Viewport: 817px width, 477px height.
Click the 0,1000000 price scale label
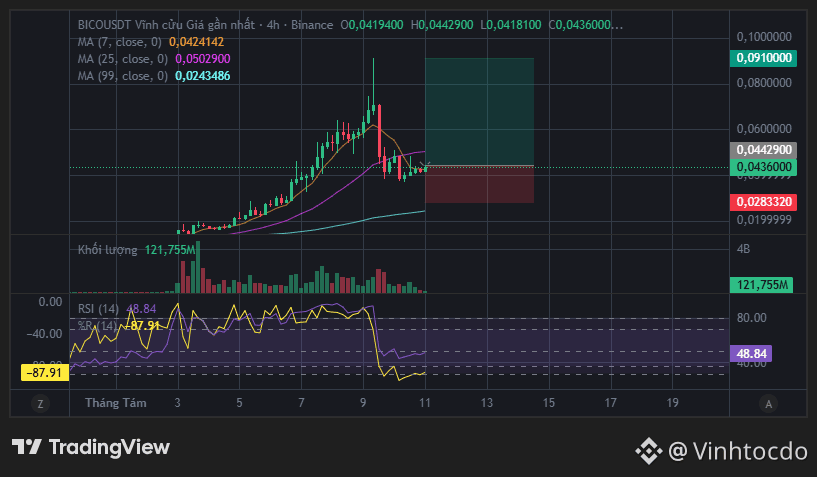click(x=764, y=36)
